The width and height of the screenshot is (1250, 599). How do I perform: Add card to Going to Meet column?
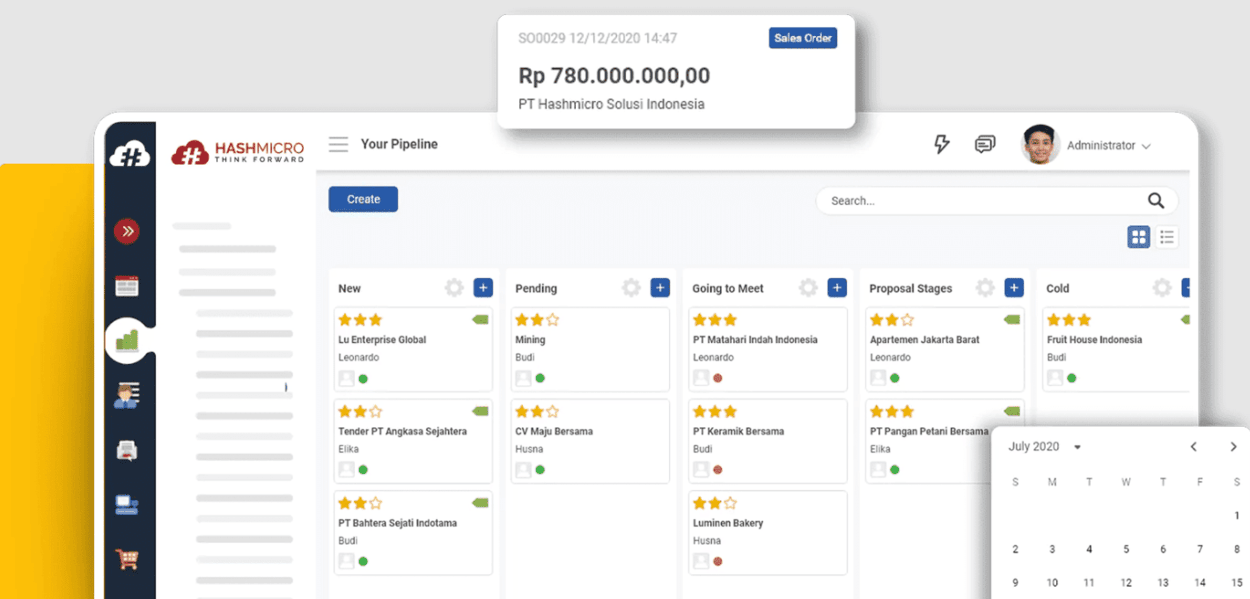click(837, 288)
